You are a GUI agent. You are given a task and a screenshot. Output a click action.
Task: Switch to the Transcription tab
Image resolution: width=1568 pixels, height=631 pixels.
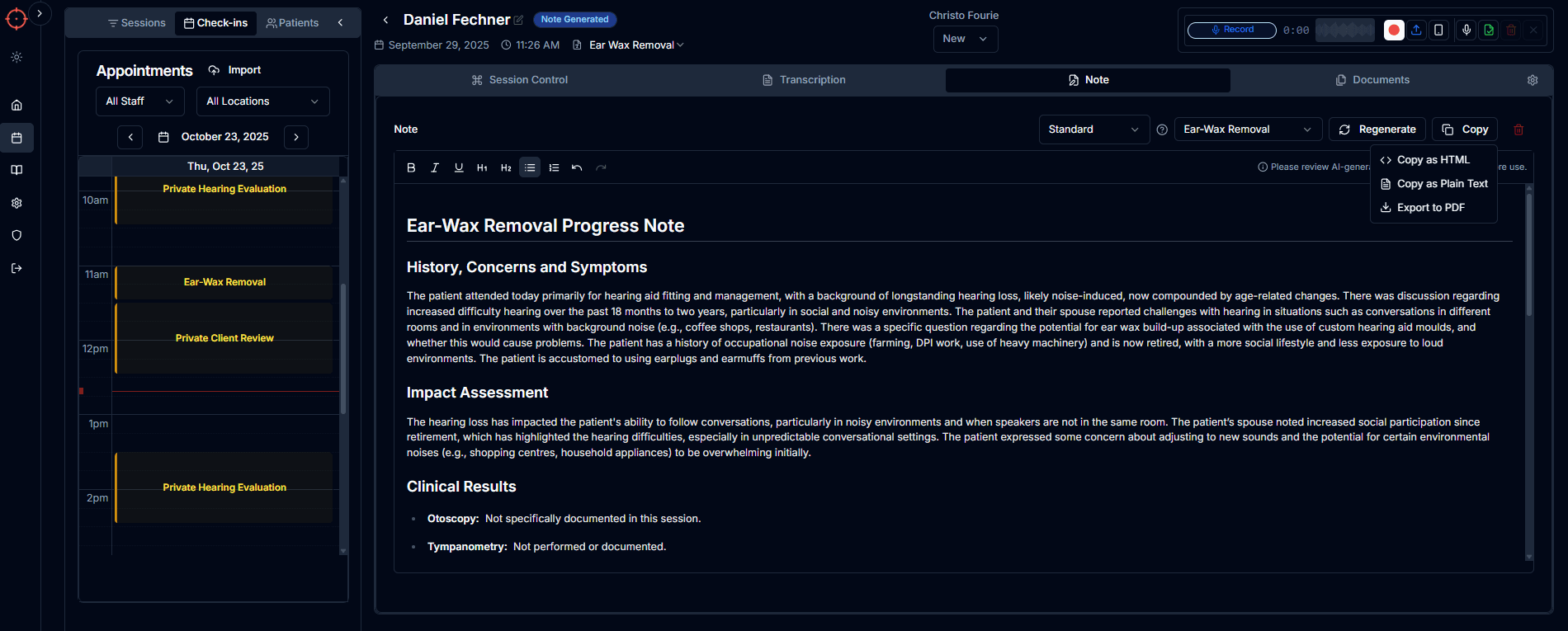coord(803,80)
